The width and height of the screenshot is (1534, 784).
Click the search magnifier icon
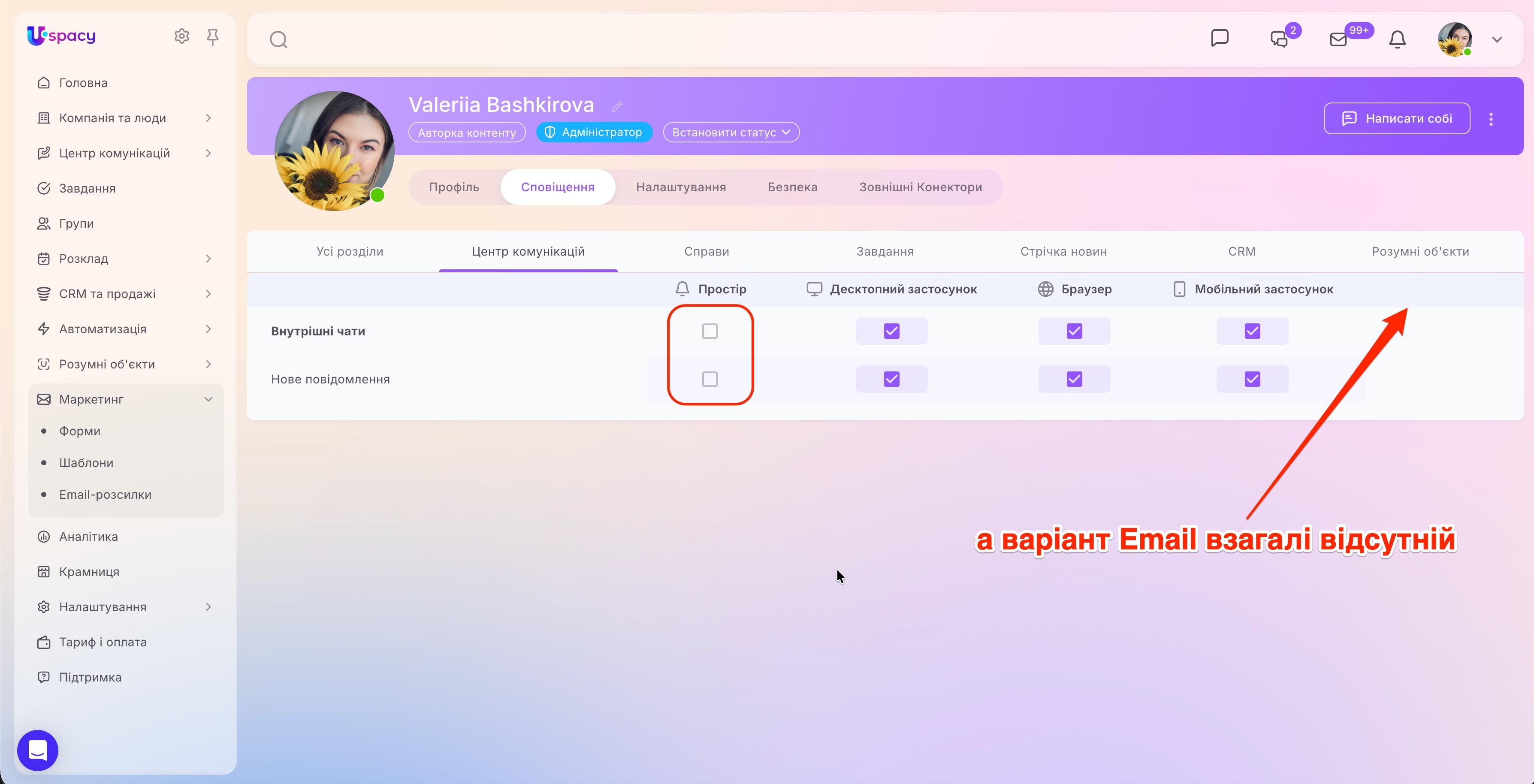point(278,40)
